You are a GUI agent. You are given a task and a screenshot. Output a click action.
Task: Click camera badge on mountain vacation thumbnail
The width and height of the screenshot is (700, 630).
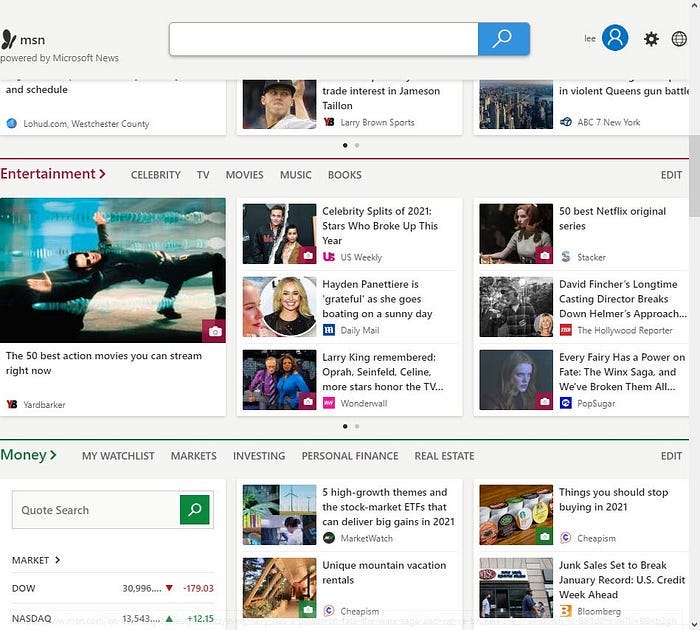pyautogui.click(x=307, y=609)
